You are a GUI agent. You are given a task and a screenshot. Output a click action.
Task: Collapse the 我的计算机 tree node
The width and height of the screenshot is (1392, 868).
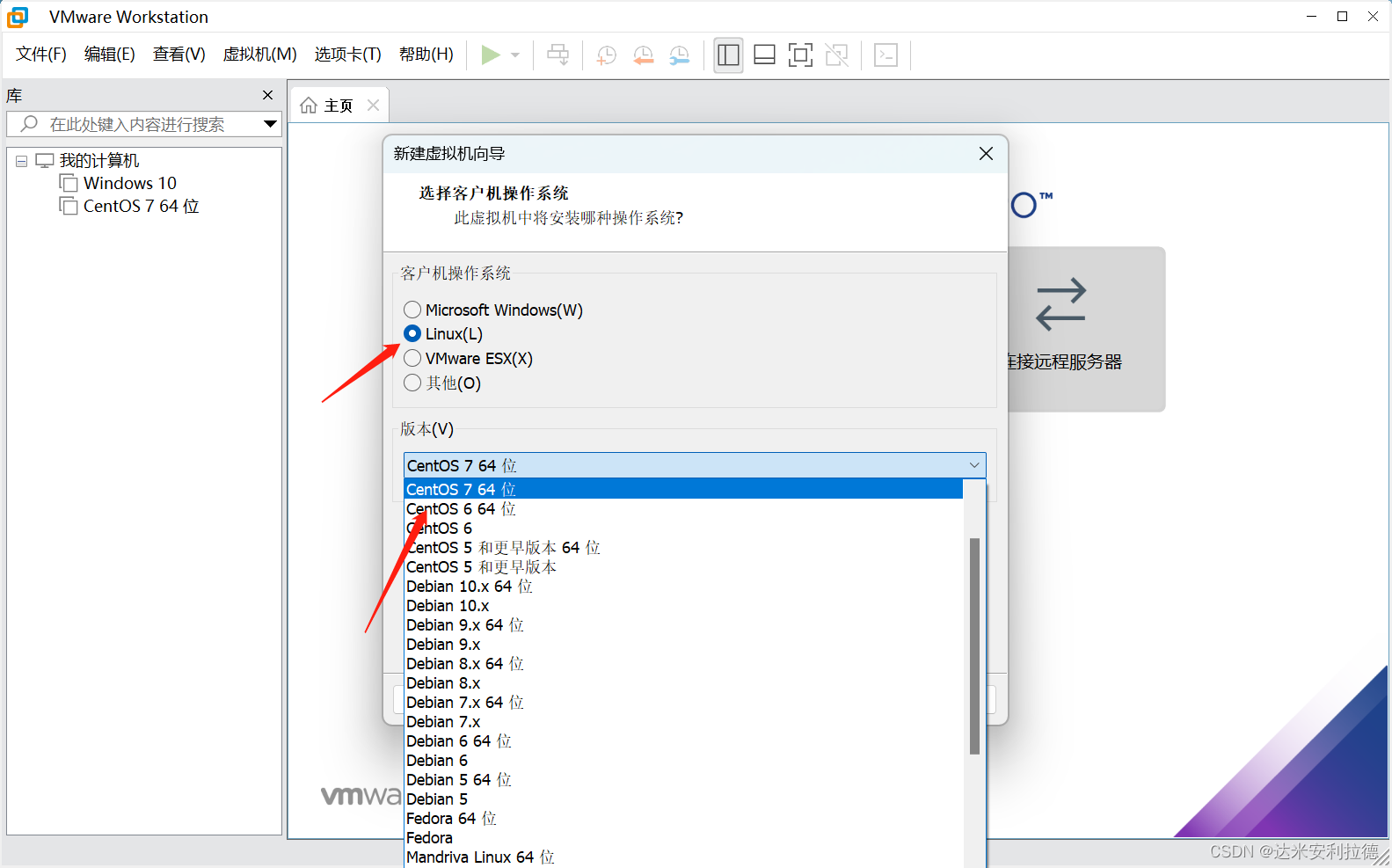point(21,161)
